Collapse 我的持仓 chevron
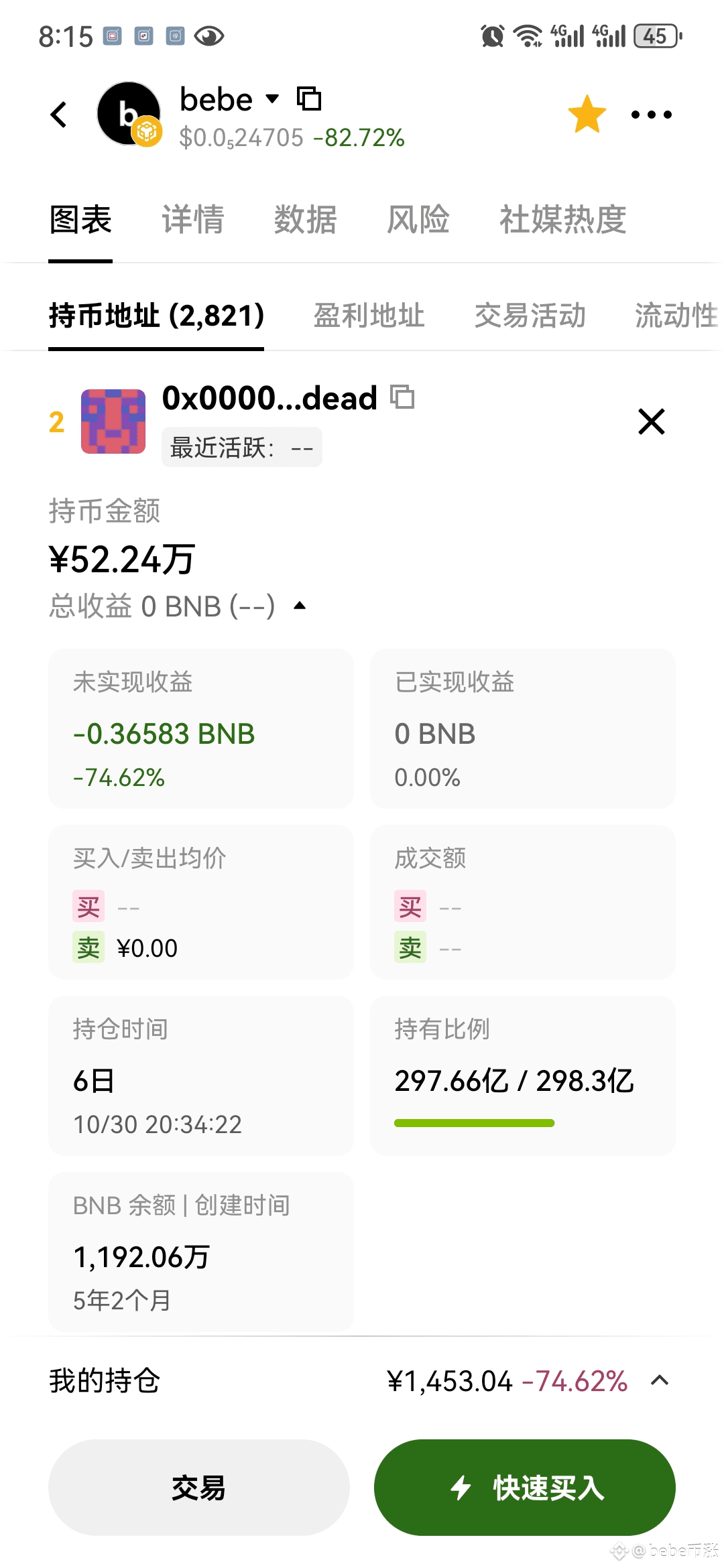The height and width of the screenshot is (1568, 724). [x=660, y=1380]
